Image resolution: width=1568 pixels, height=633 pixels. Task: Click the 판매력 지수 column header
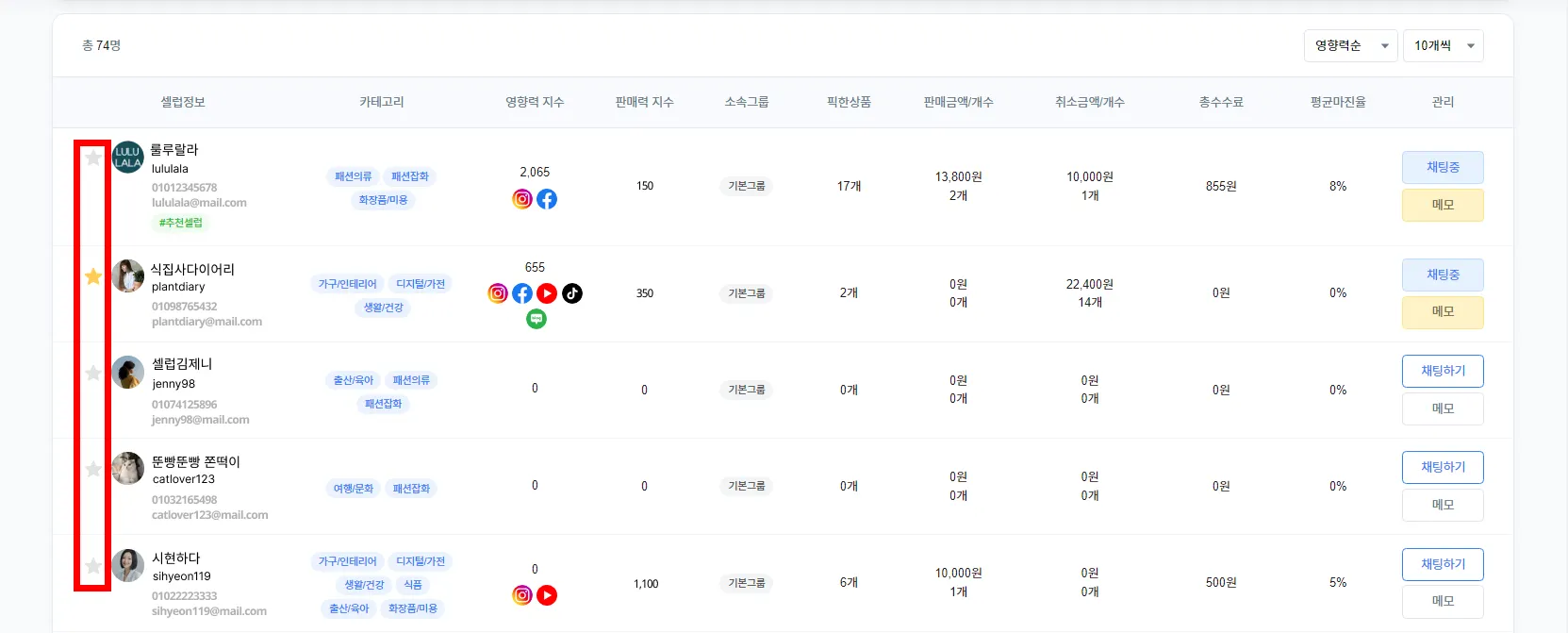(644, 102)
